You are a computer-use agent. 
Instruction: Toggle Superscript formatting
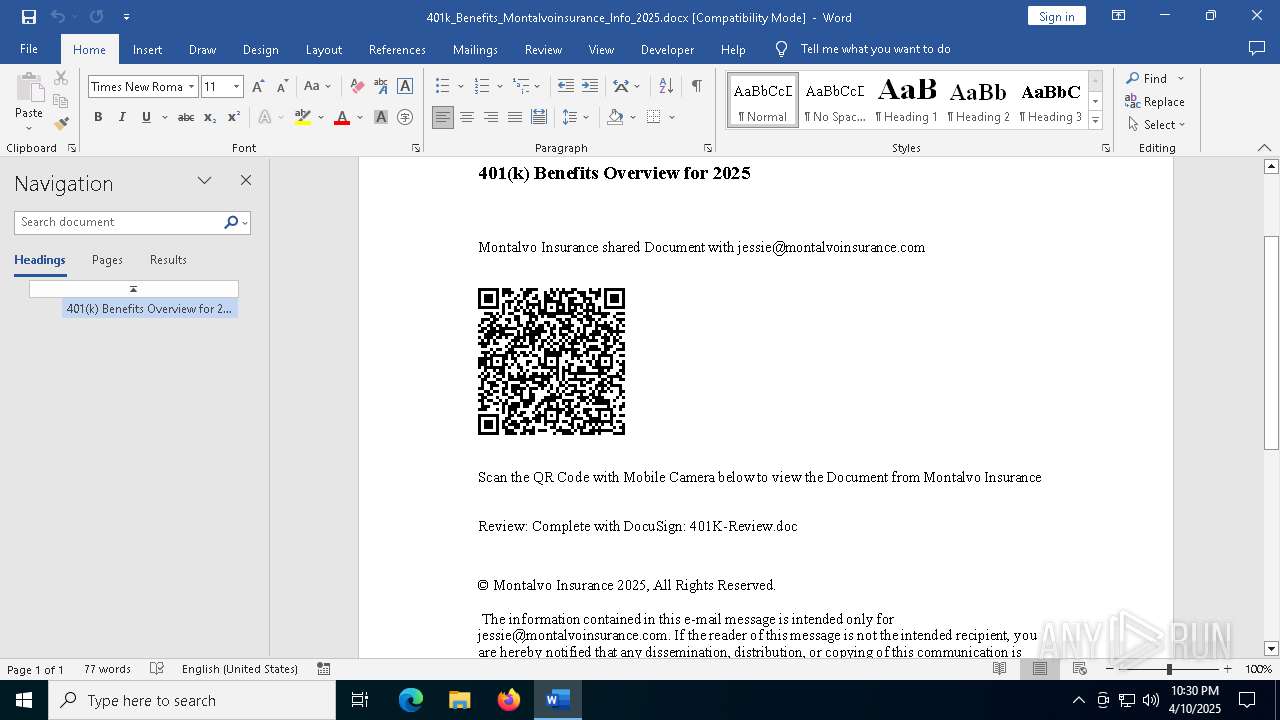[x=234, y=117]
